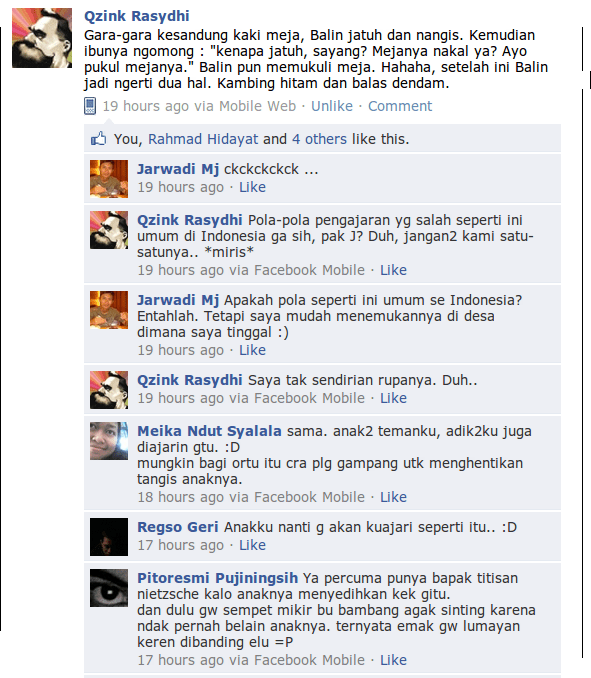
Task: Click Pitoresmi Pujiningsih's eye avatar
Action: pyautogui.click(x=109, y=588)
